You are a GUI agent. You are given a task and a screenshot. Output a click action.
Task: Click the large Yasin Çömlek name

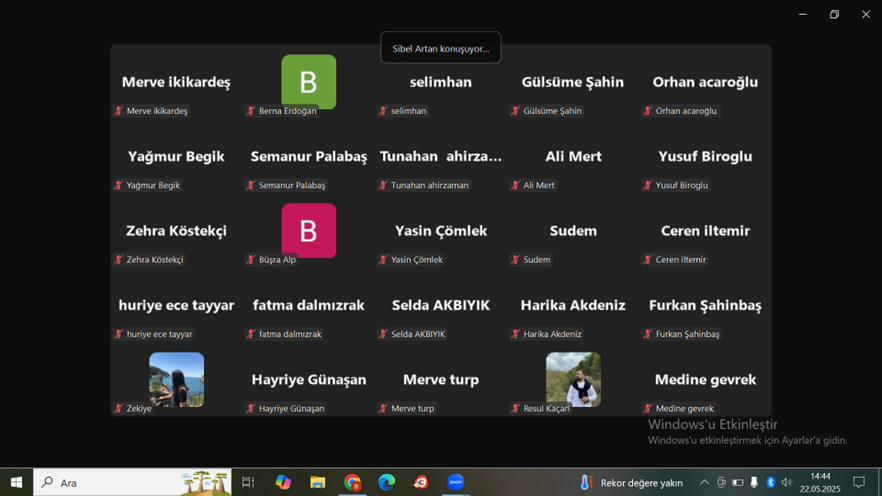coord(441,231)
